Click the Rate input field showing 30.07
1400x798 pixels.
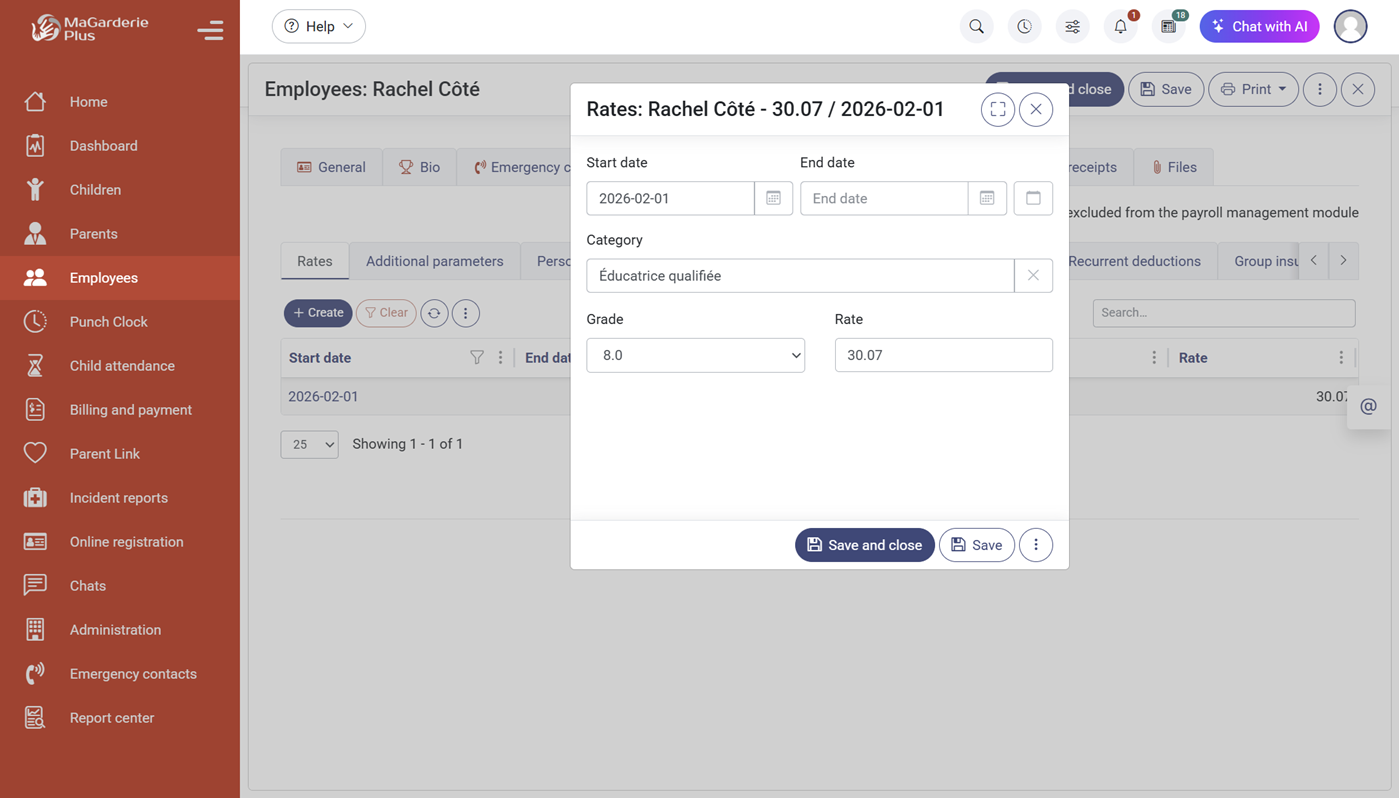943,355
